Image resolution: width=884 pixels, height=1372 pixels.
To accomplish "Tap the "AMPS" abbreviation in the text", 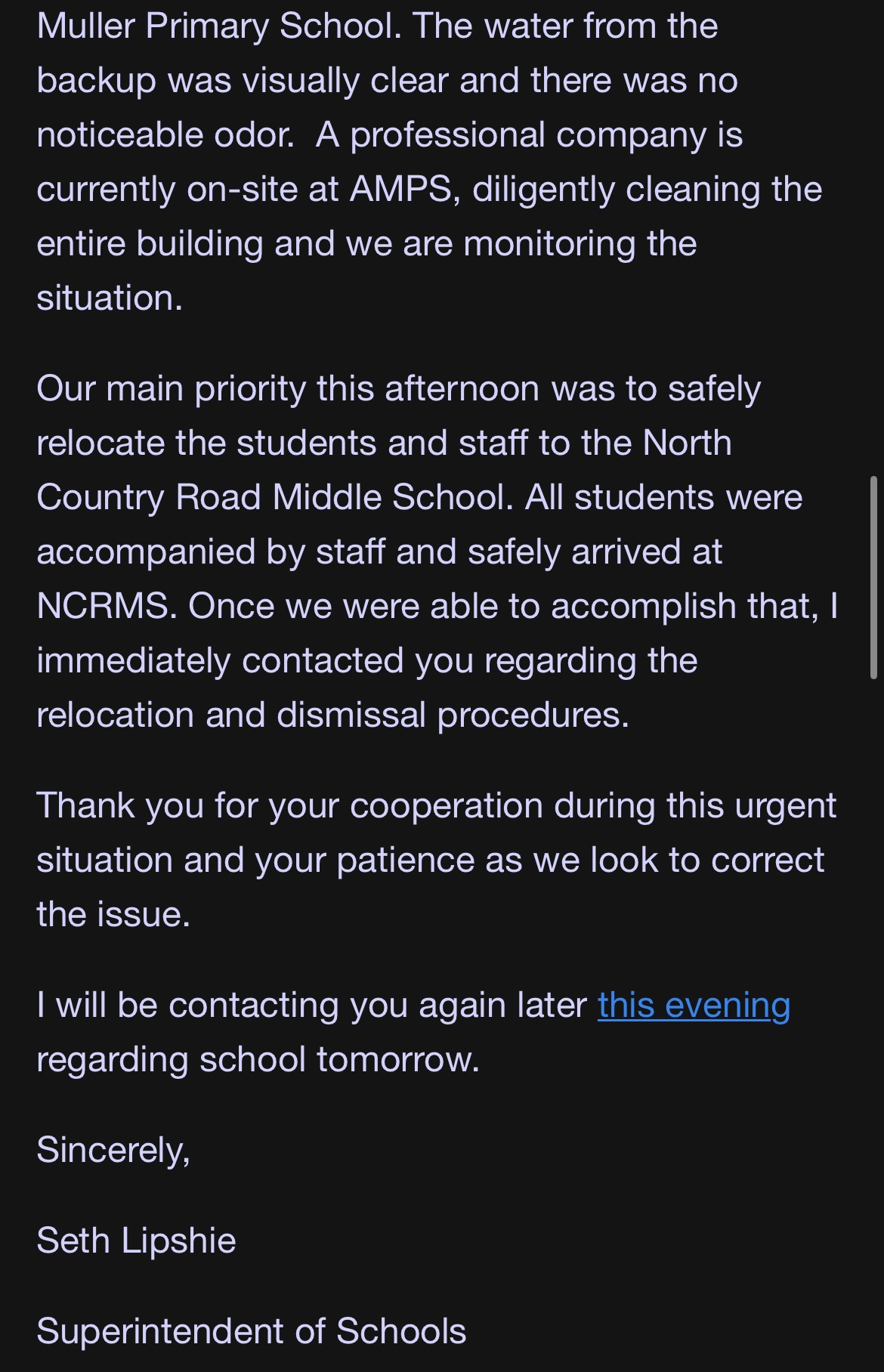I will click(400, 190).
